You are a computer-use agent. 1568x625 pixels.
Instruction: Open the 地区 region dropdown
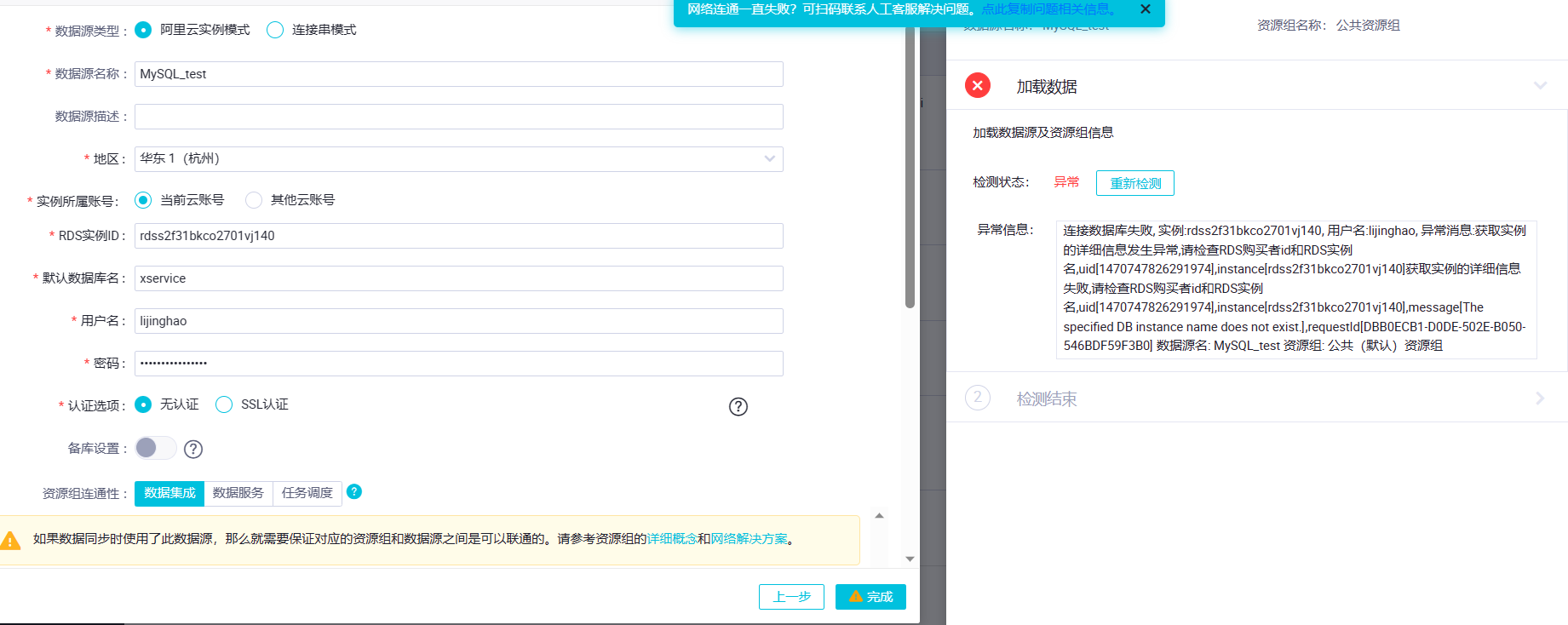[459, 159]
